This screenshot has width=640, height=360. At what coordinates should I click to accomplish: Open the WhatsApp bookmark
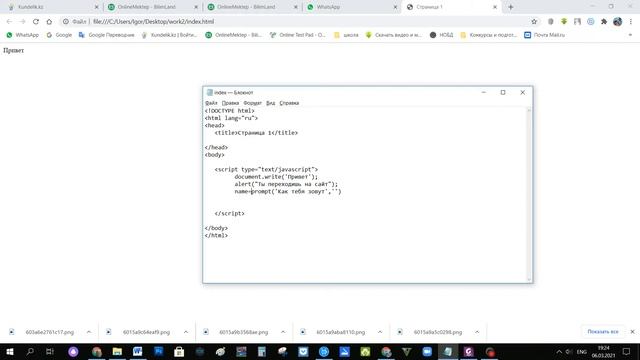(x=22, y=35)
